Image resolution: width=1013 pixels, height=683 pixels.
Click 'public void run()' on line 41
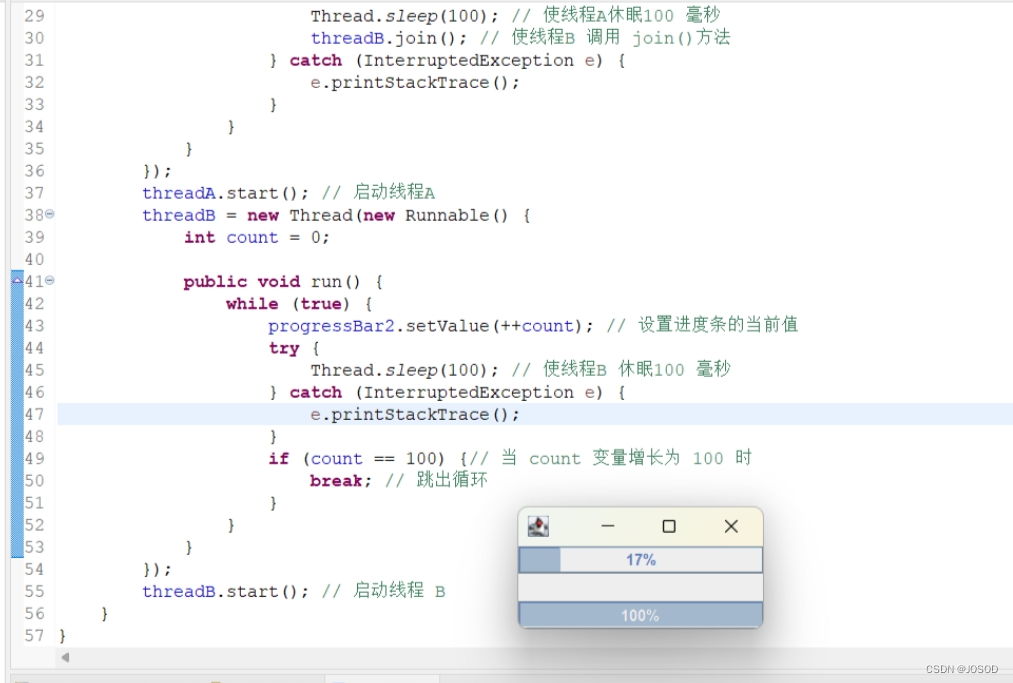[272, 282]
